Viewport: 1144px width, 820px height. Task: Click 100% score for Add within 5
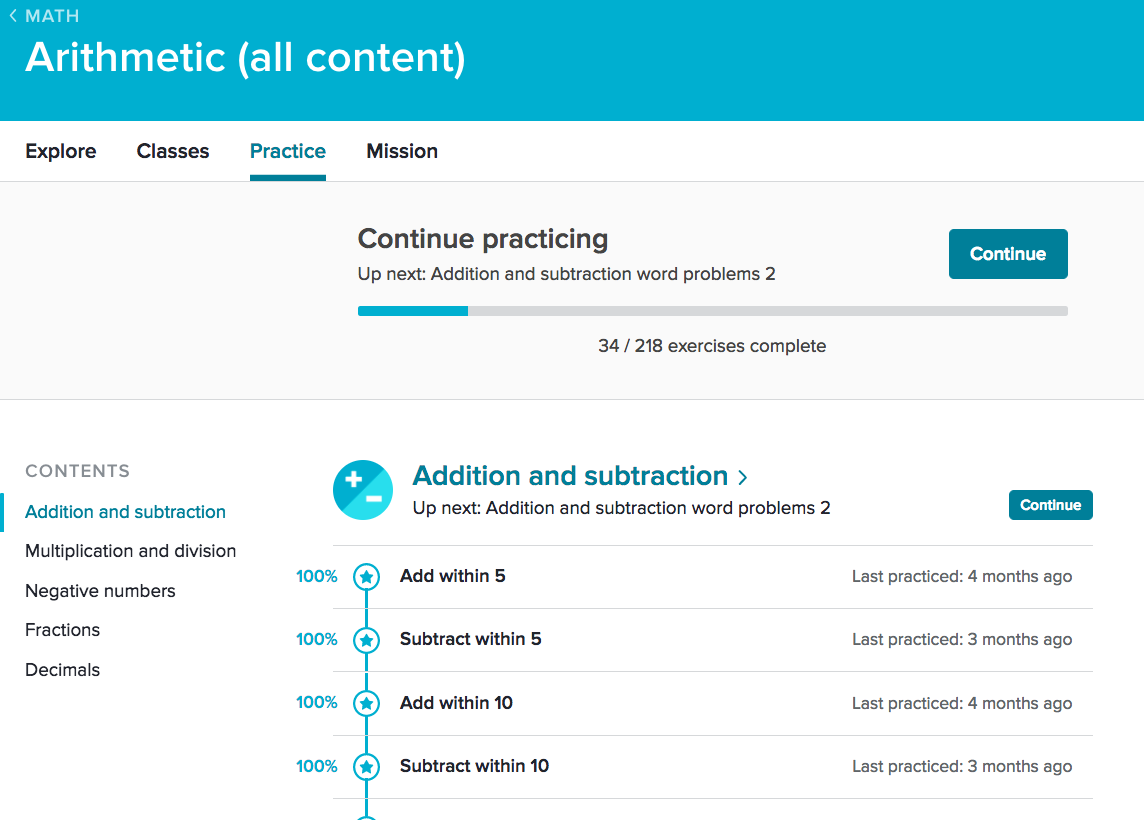point(317,576)
